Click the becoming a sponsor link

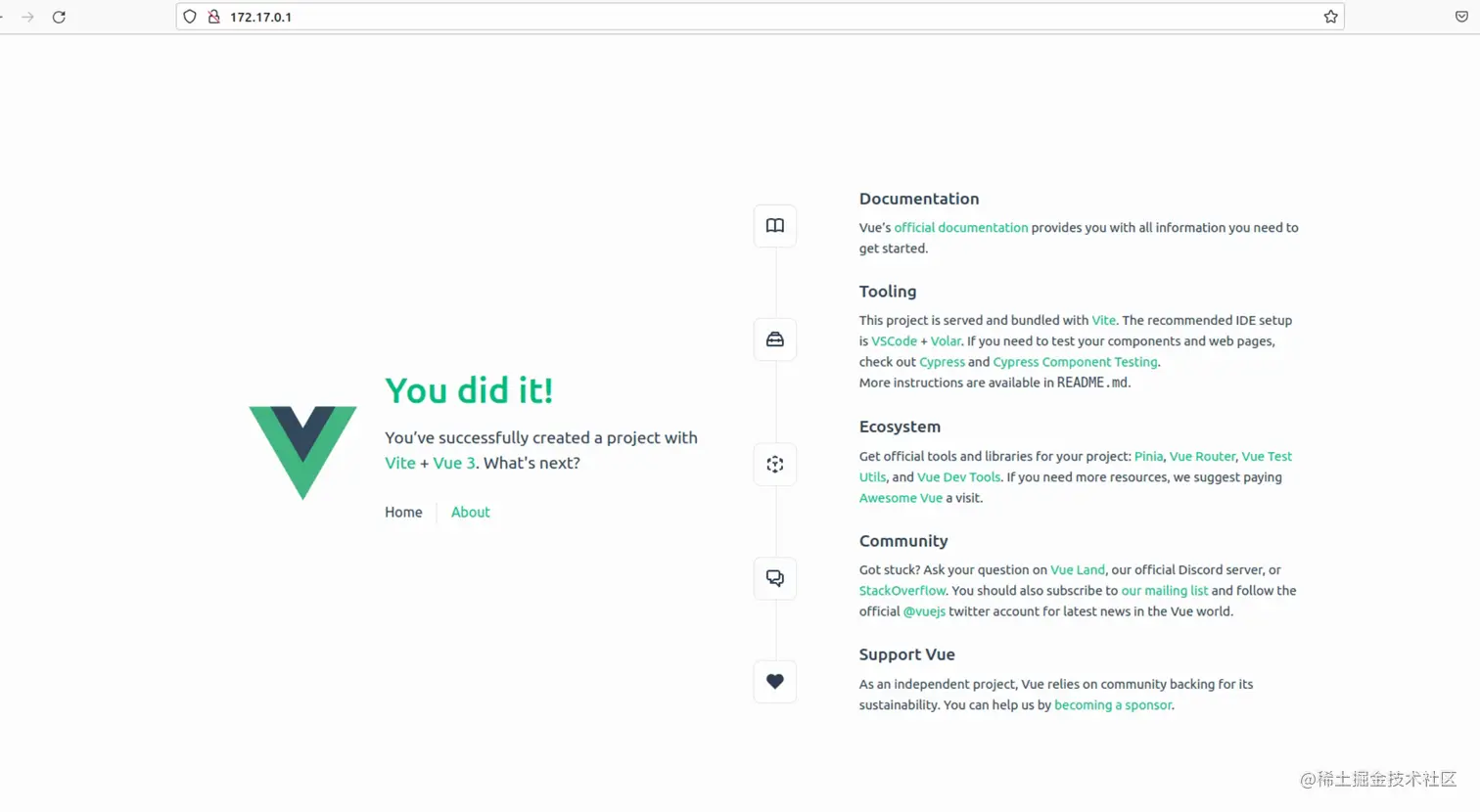coord(1112,705)
